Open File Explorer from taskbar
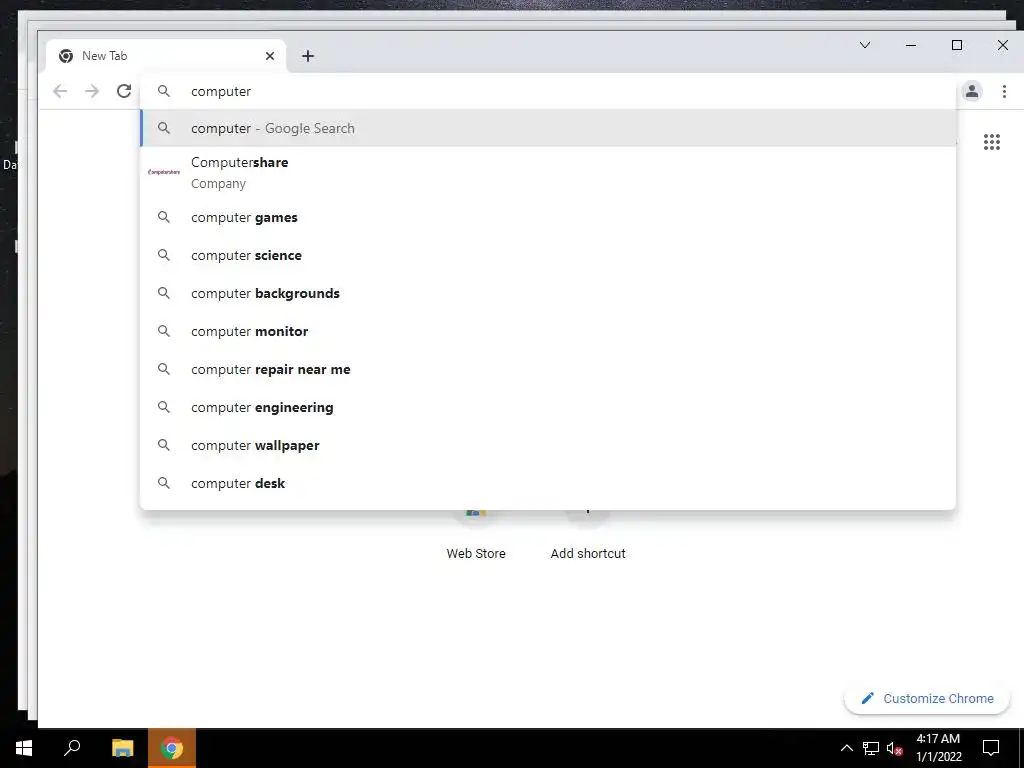The height and width of the screenshot is (768, 1024). 122,748
